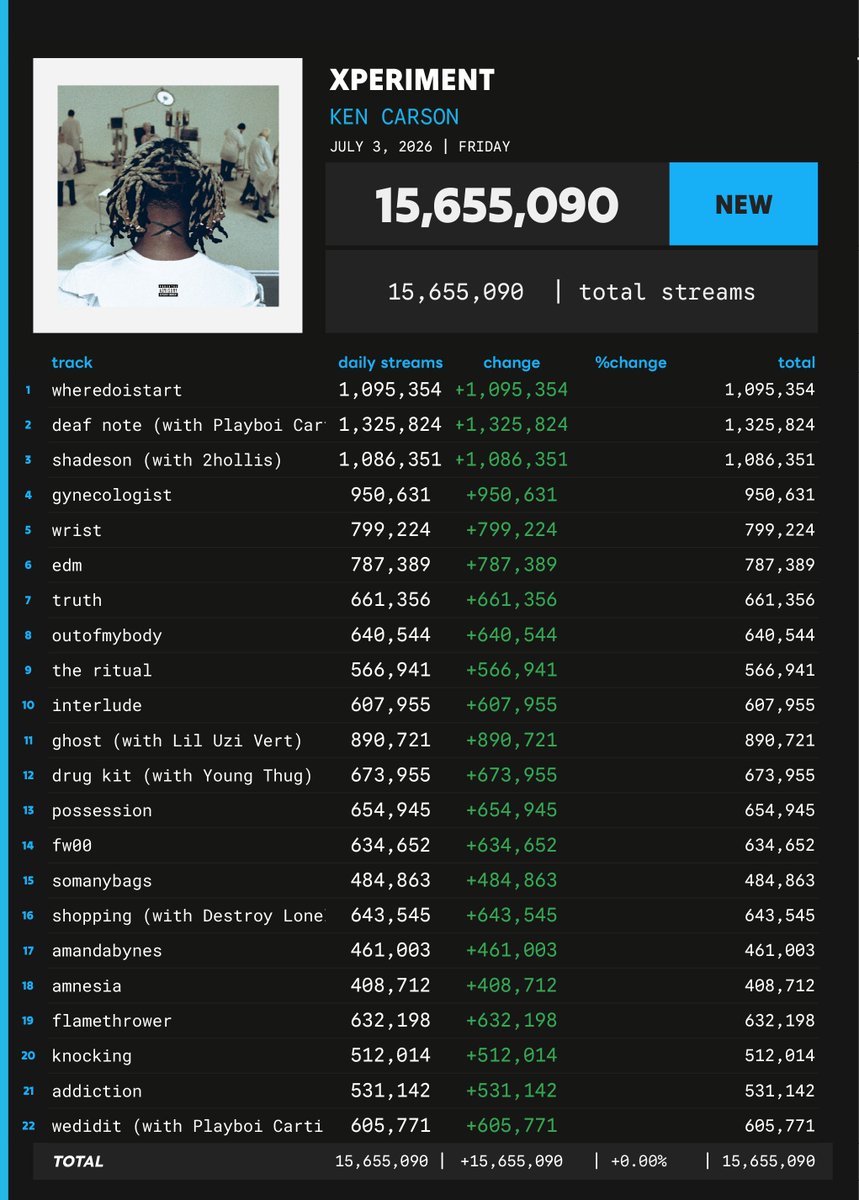This screenshot has width=859, height=1200.
Task: Click daily streams value 890,721 for ghost
Action: click(x=390, y=740)
